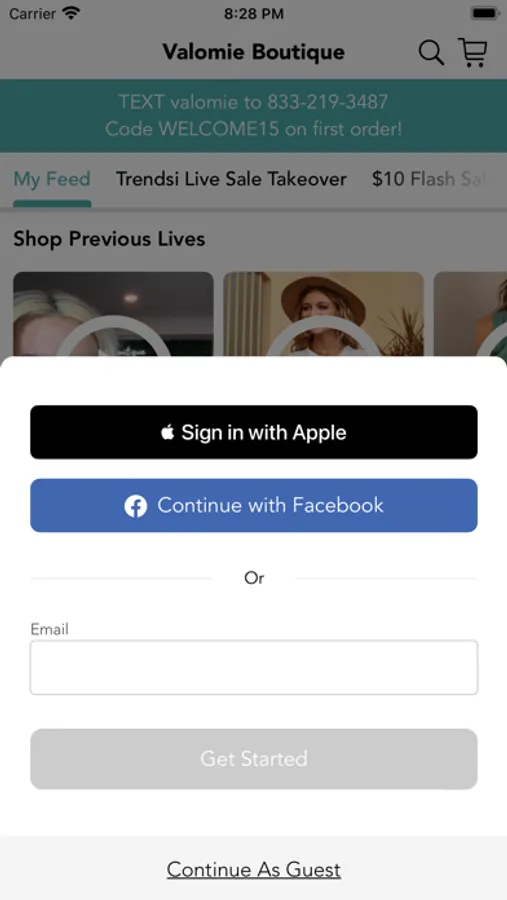The height and width of the screenshot is (900, 507).
Task: Open the partially visible third live thumbnail
Action: click(470, 314)
